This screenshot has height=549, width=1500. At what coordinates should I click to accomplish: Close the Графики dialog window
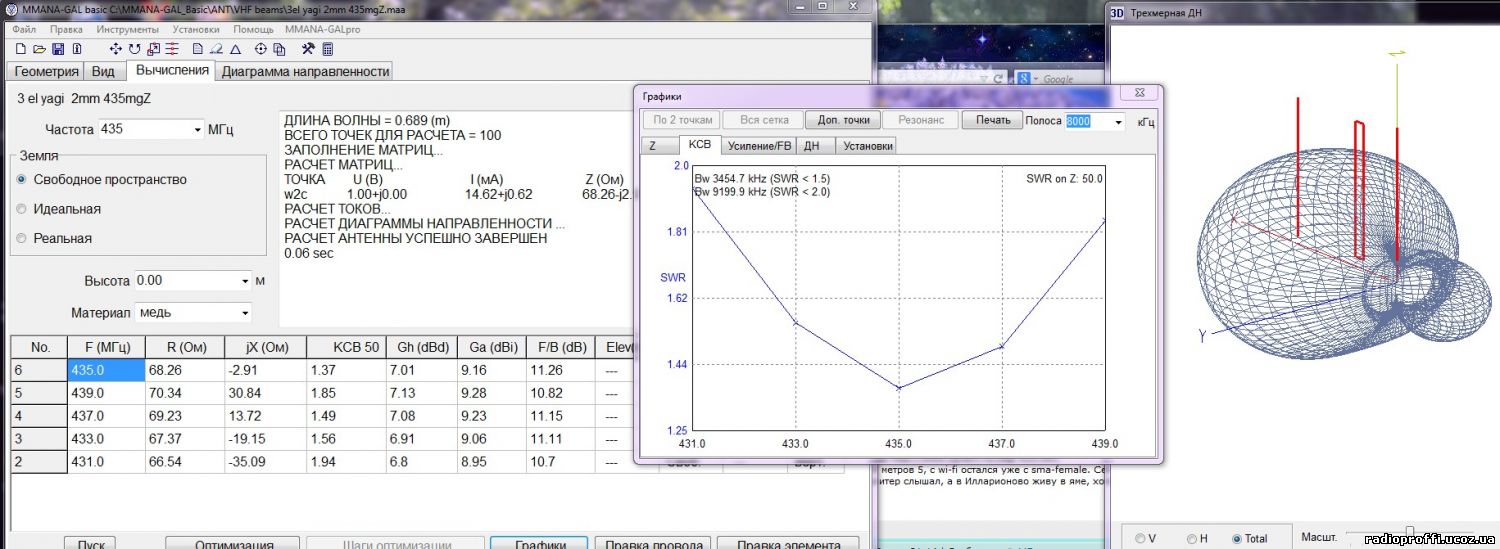click(x=1139, y=93)
